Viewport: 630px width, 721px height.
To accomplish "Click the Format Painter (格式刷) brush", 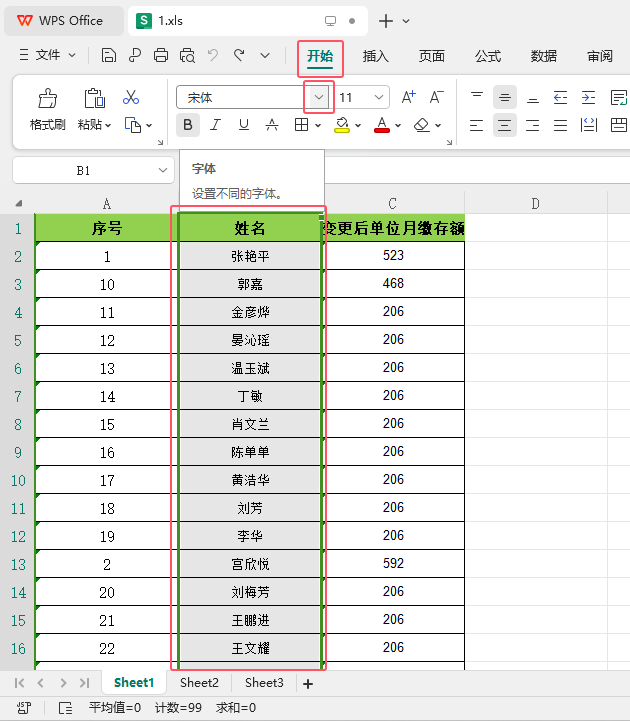I will (47, 98).
